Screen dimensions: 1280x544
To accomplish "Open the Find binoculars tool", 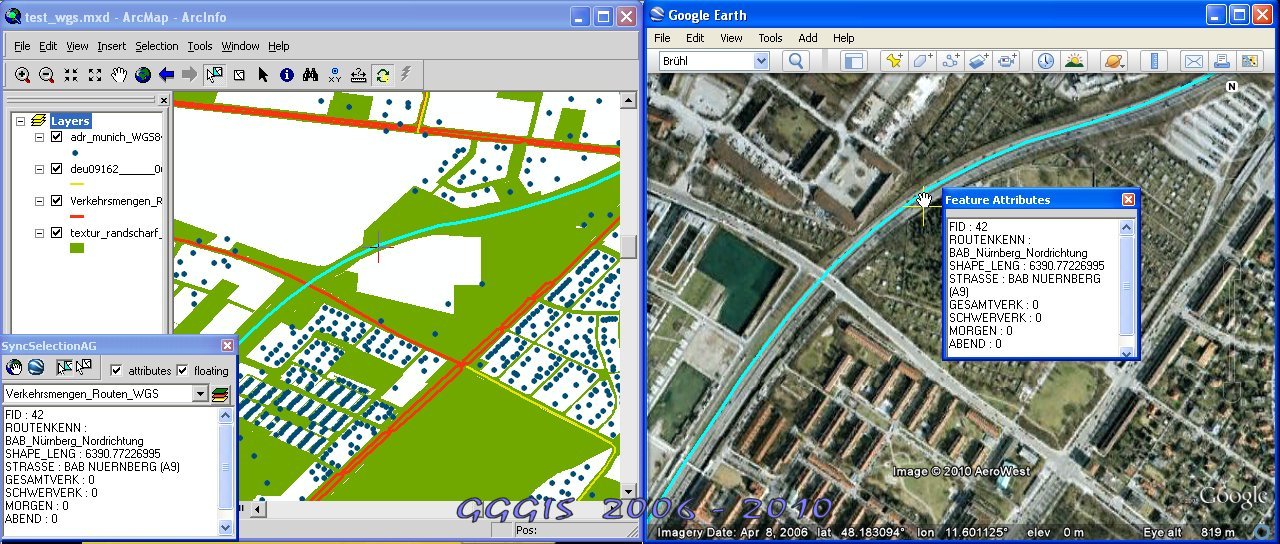I will pos(311,75).
